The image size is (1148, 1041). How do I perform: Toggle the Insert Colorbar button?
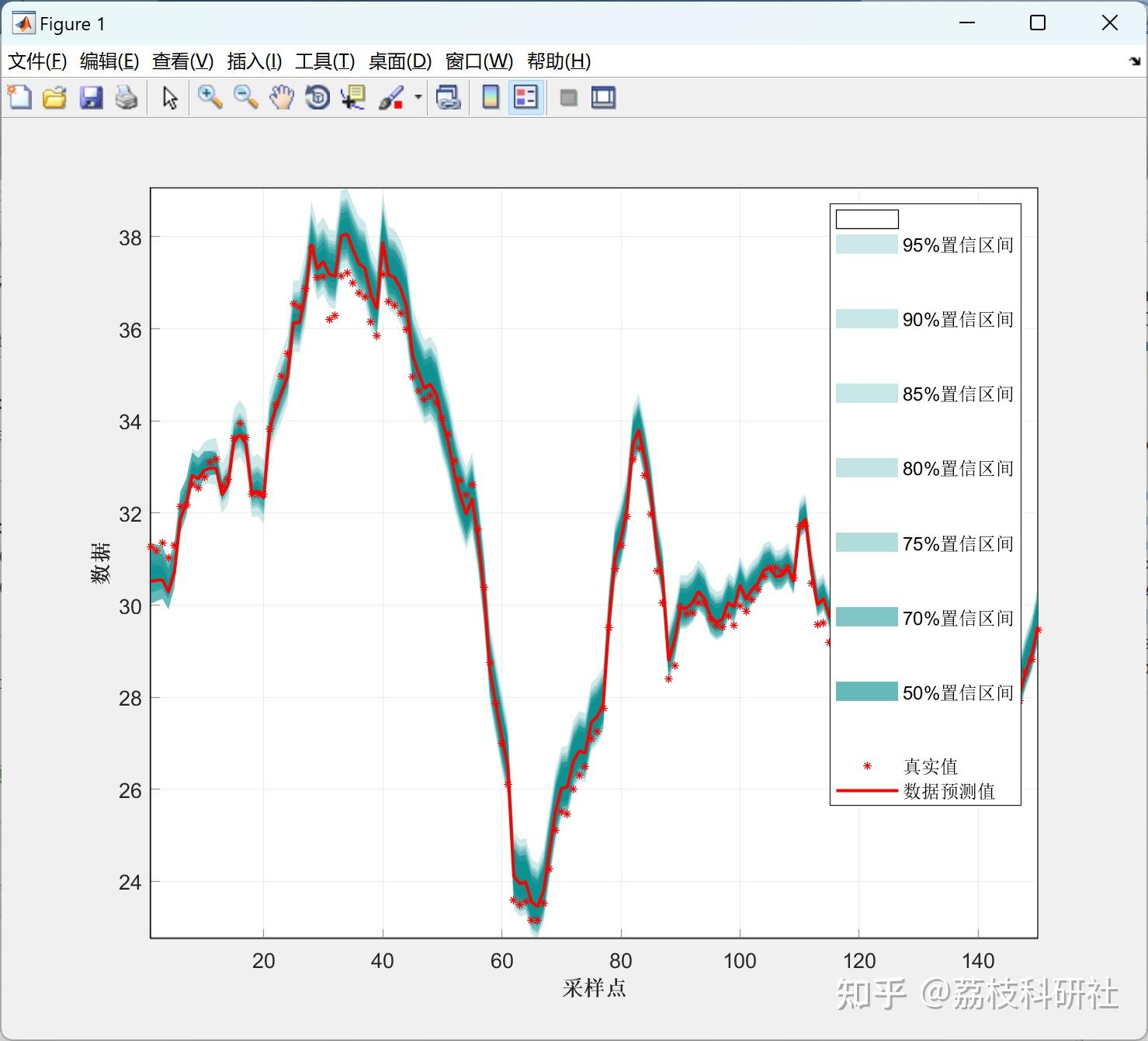coord(491,98)
